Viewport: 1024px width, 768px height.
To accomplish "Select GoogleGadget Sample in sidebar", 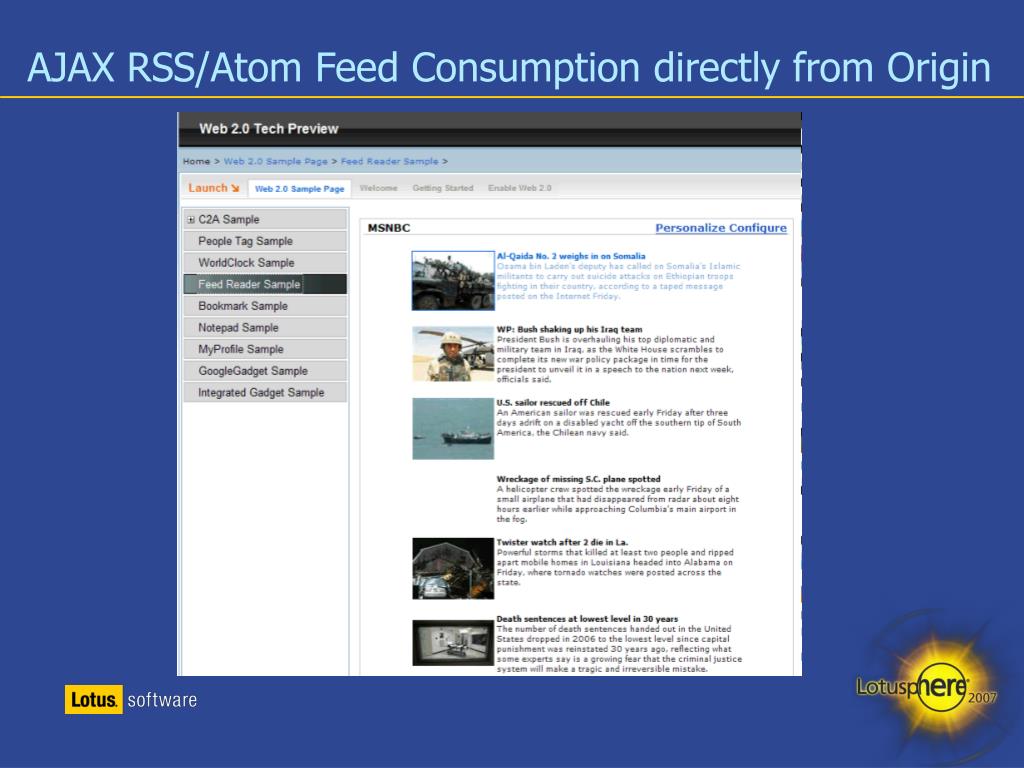I will (x=265, y=370).
